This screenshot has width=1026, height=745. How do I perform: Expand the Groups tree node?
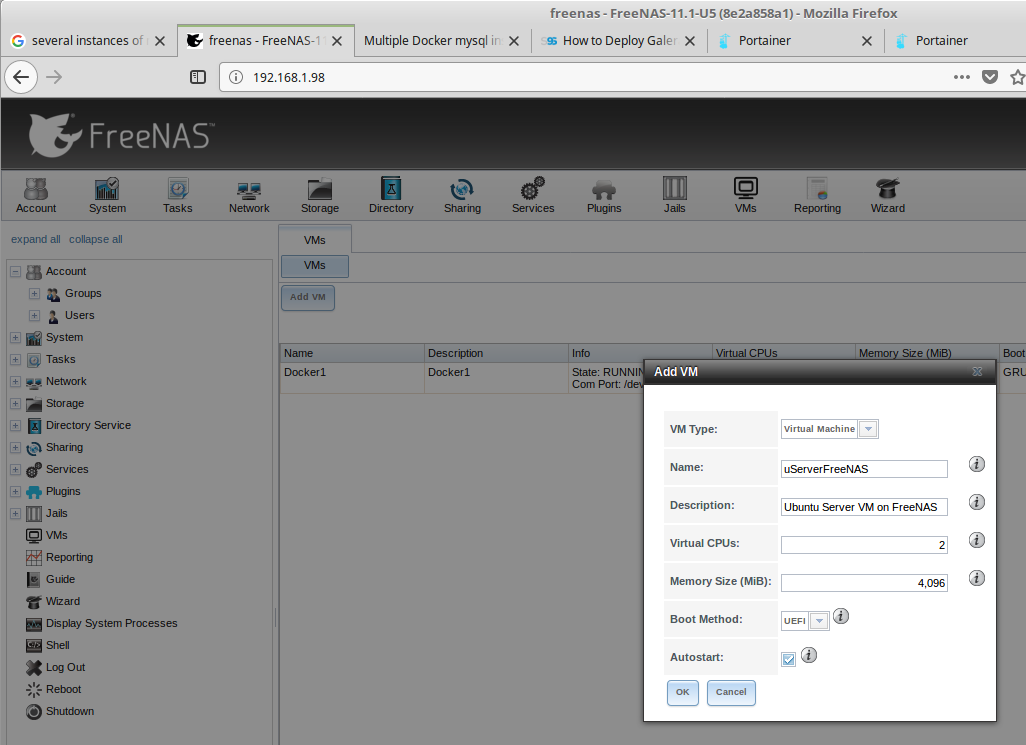tap(35, 294)
